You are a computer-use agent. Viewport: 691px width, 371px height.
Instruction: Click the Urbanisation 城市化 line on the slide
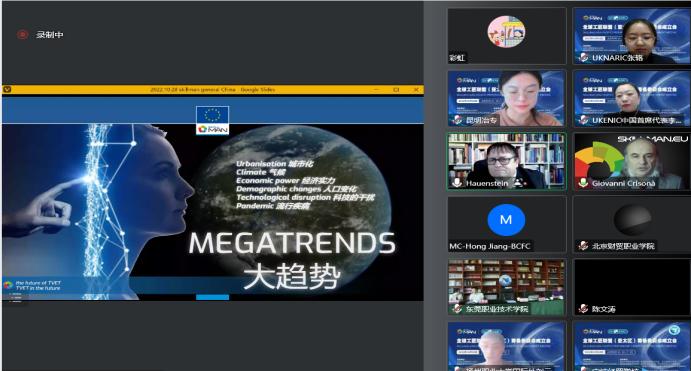click(275, 163)
